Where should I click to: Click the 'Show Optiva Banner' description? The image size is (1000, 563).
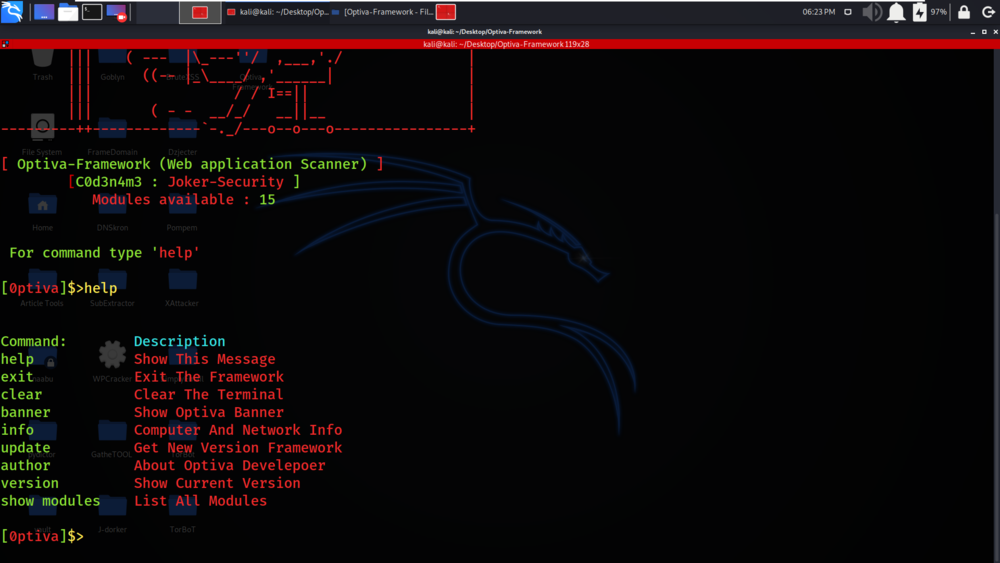click(209, 413)
